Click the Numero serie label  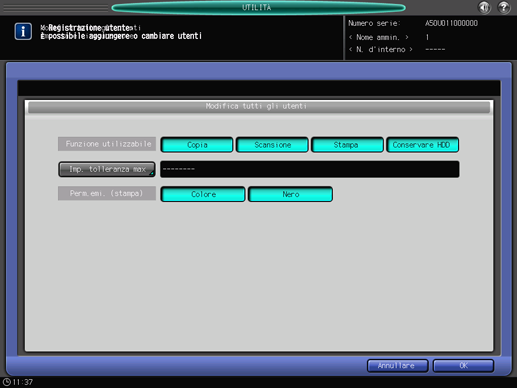point(374,23)
